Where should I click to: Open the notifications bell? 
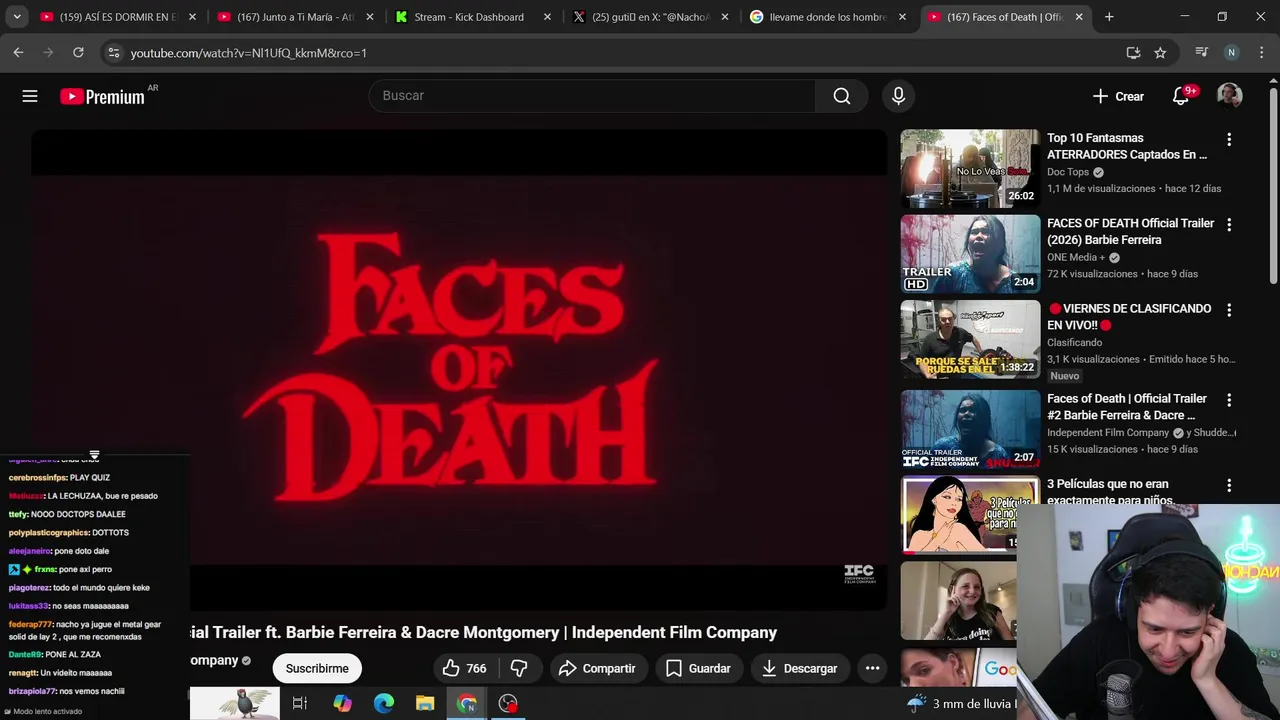coord(1181,96)
